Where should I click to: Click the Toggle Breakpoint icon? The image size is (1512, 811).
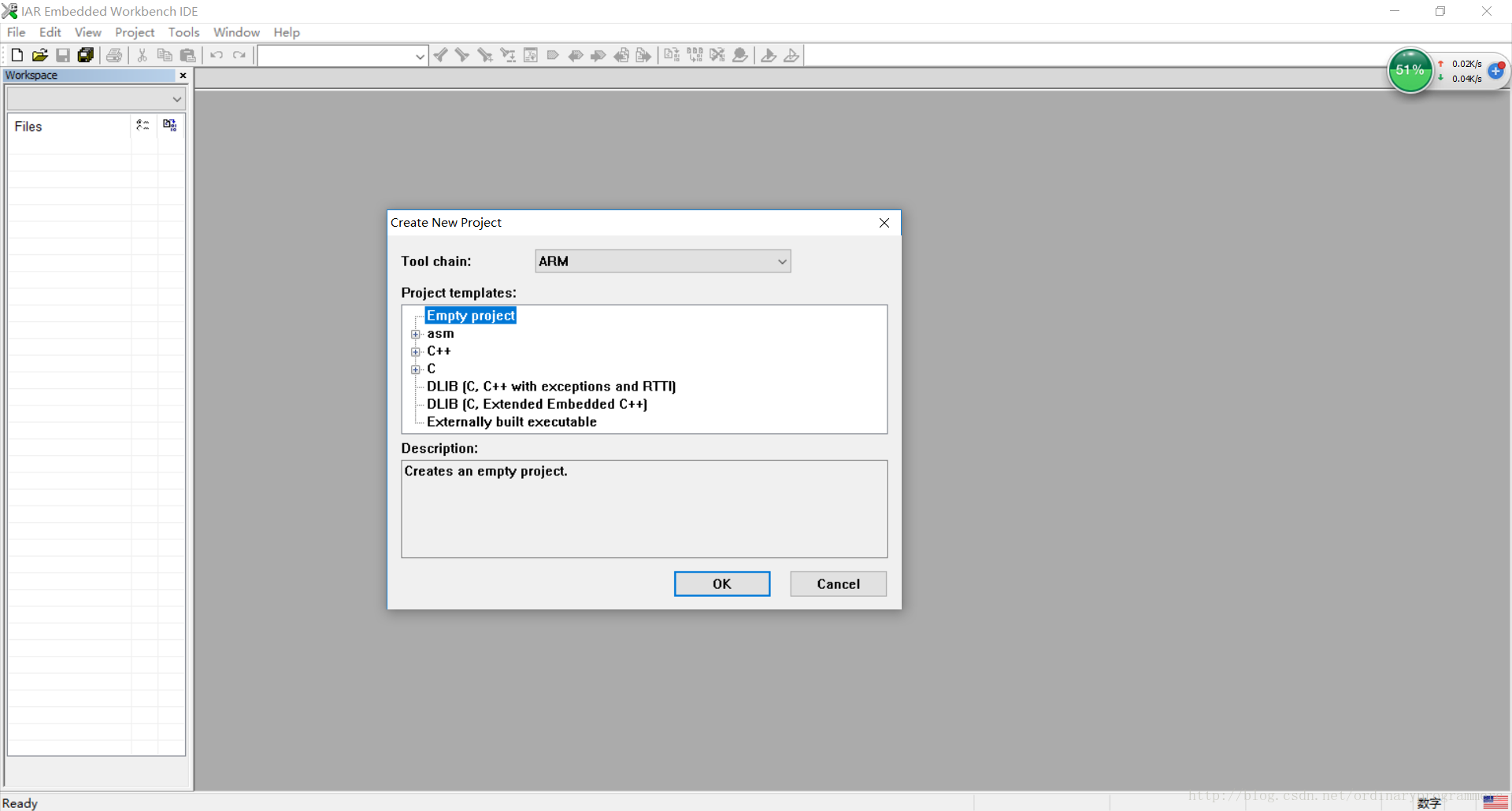click(740, 55)
